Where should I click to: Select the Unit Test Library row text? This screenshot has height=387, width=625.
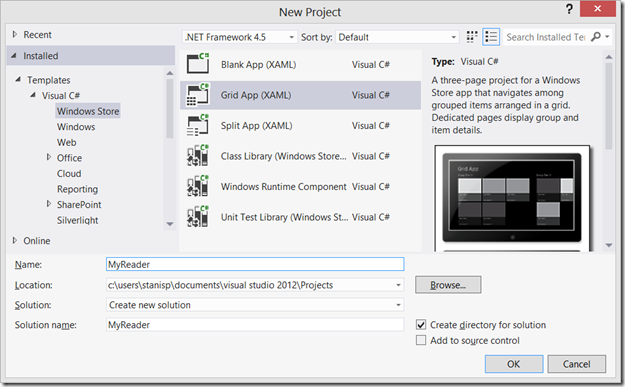(285, 217)
